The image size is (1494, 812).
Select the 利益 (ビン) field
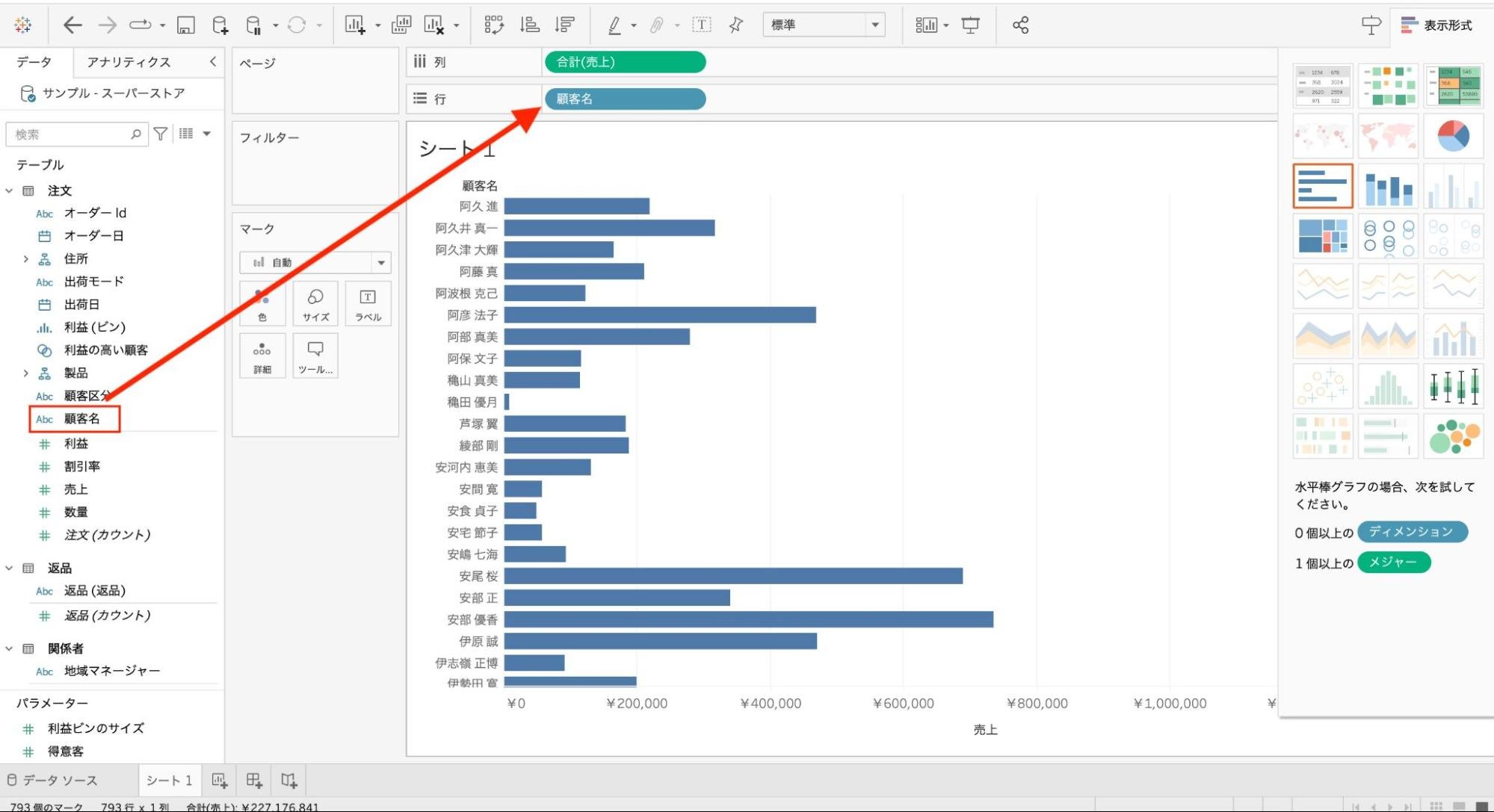click(95, 327)
